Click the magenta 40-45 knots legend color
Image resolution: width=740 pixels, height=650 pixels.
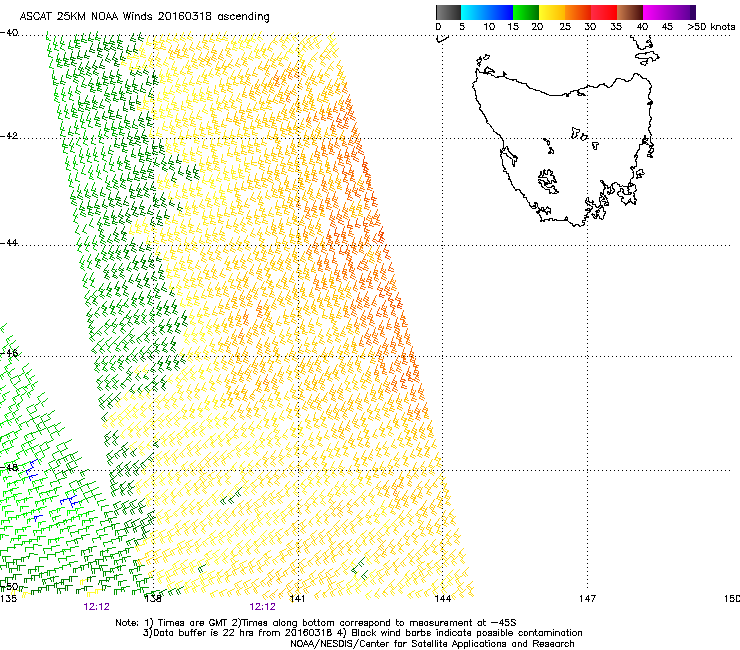[x=656, y=12]
